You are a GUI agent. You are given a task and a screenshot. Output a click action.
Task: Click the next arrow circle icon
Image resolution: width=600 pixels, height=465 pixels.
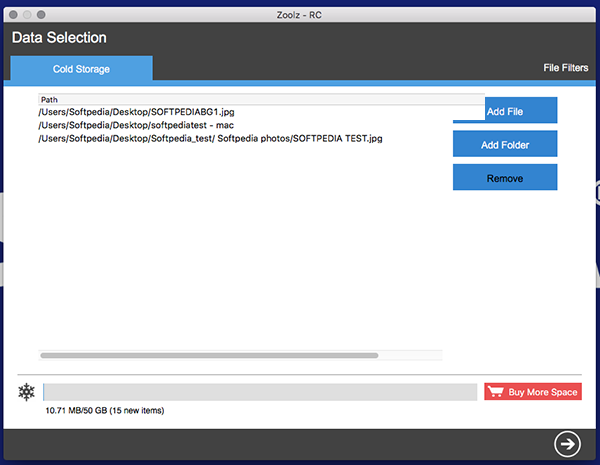pos(567,444)
